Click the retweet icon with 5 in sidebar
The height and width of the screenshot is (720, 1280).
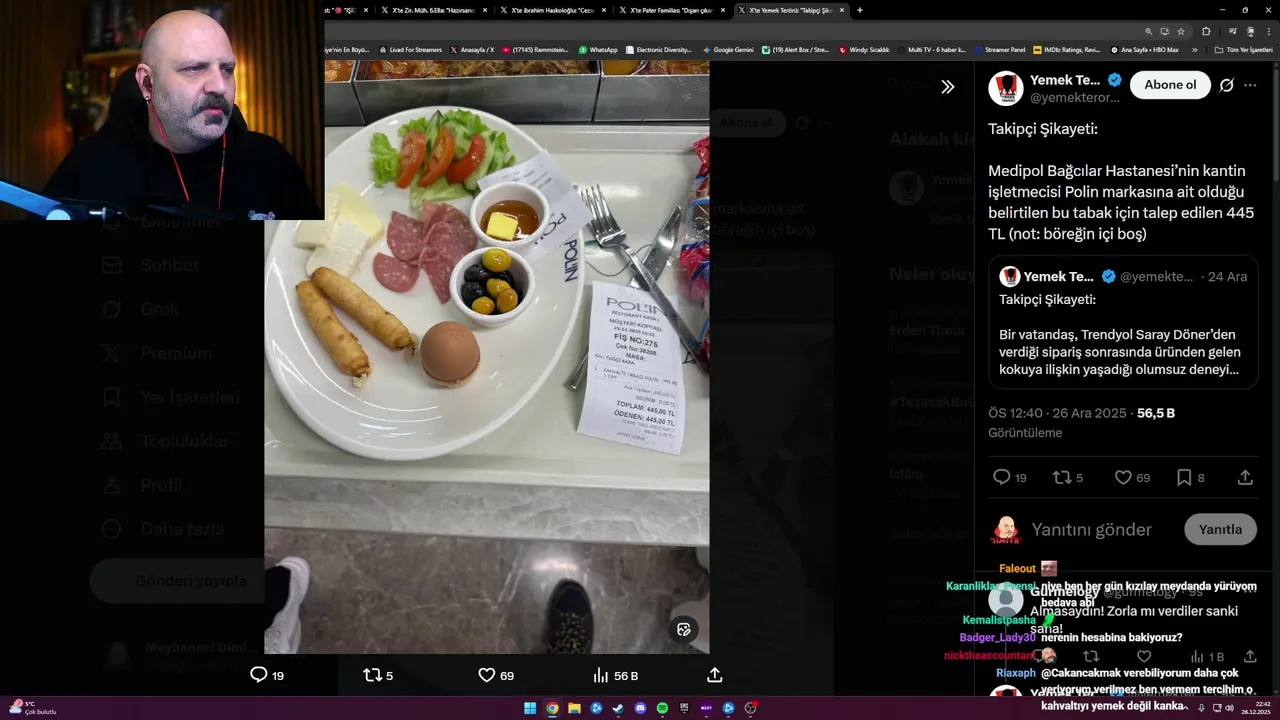click(x=1067, y=478)
